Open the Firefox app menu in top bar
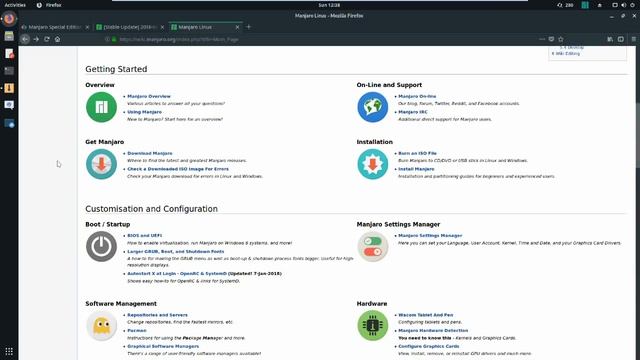640x360 pixels. coord(49,5)
